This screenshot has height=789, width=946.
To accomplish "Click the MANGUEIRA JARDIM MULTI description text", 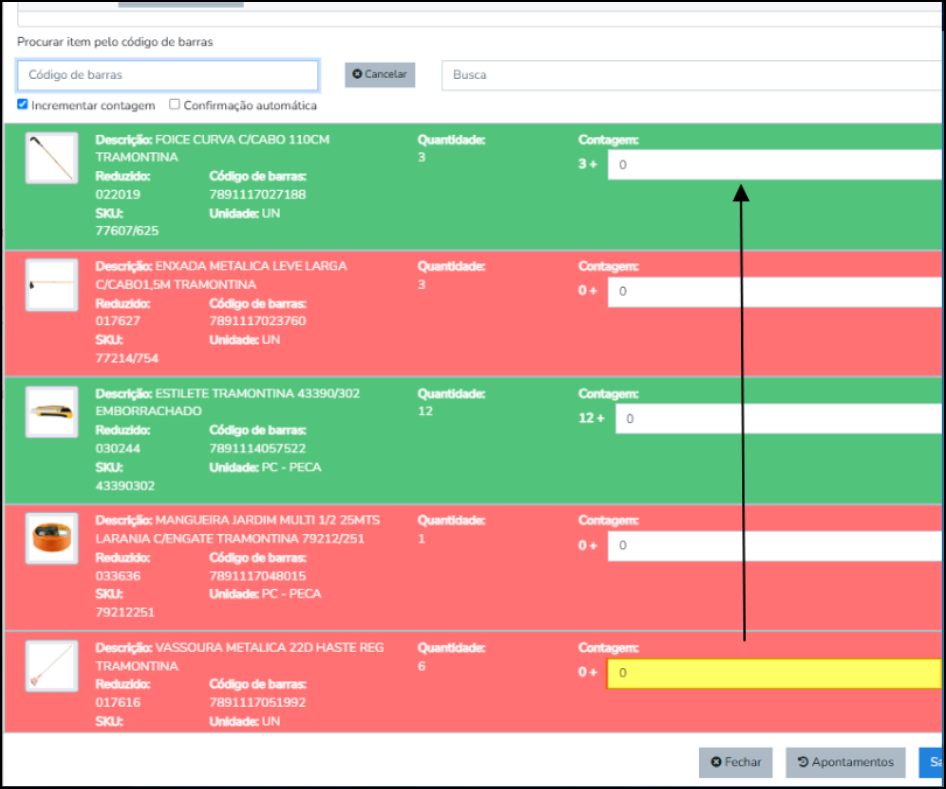I will 238,529.
